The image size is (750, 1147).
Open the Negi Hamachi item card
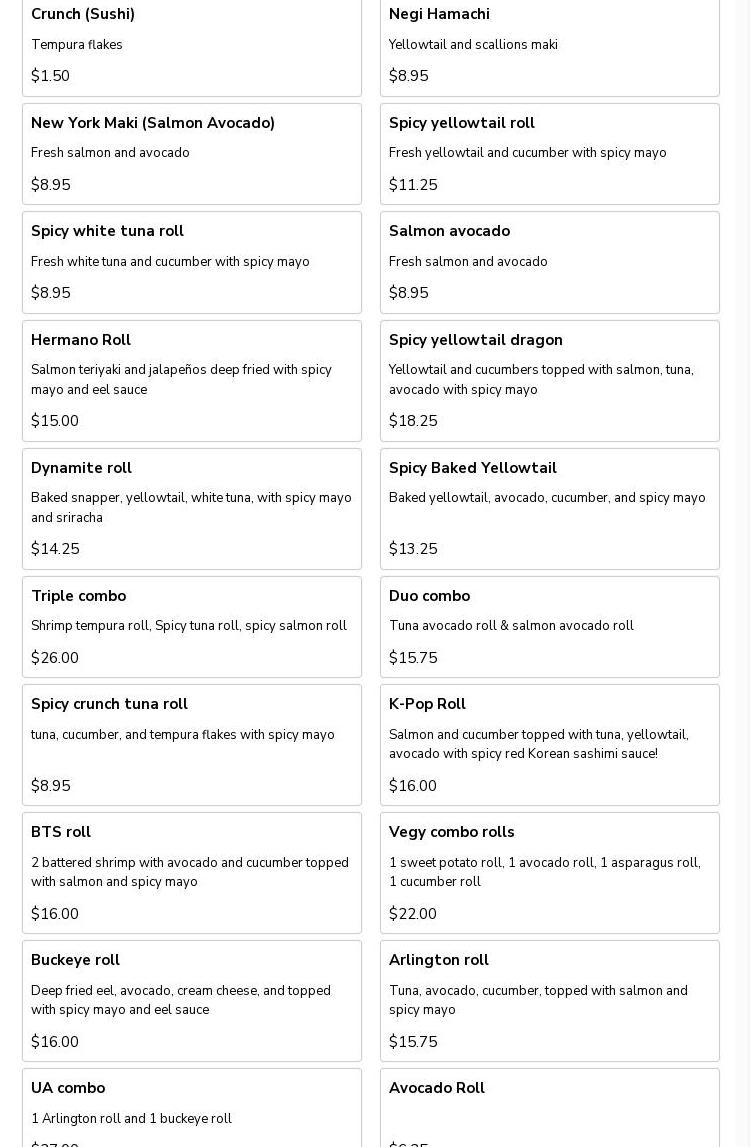point(549,45)
